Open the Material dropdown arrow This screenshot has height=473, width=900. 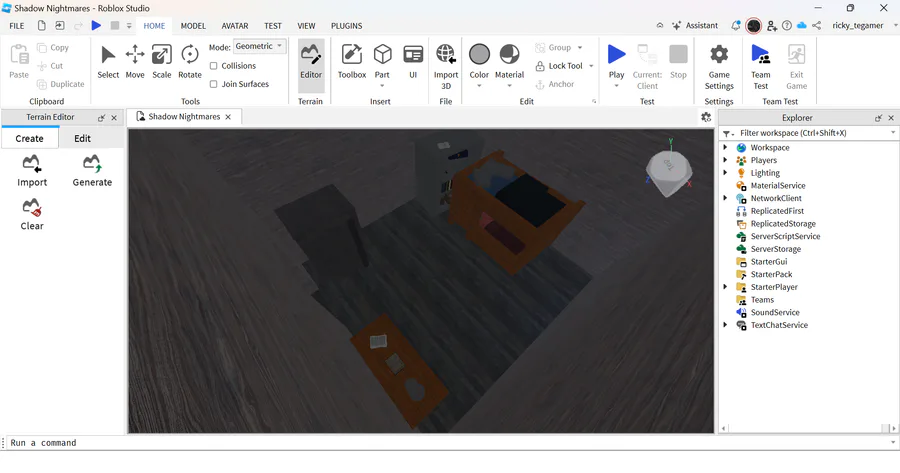509,86
